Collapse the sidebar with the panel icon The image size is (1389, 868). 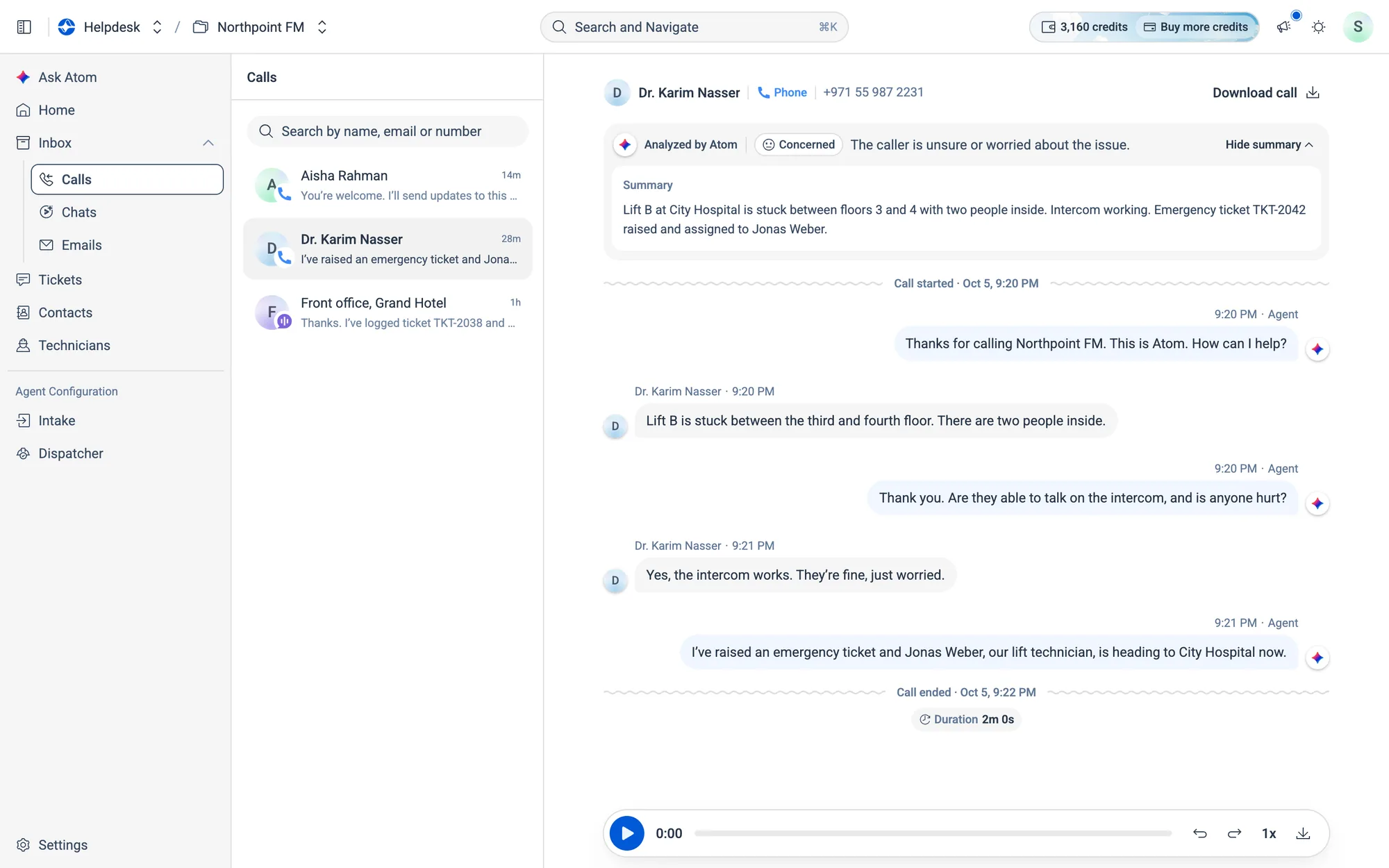point(24,27)
